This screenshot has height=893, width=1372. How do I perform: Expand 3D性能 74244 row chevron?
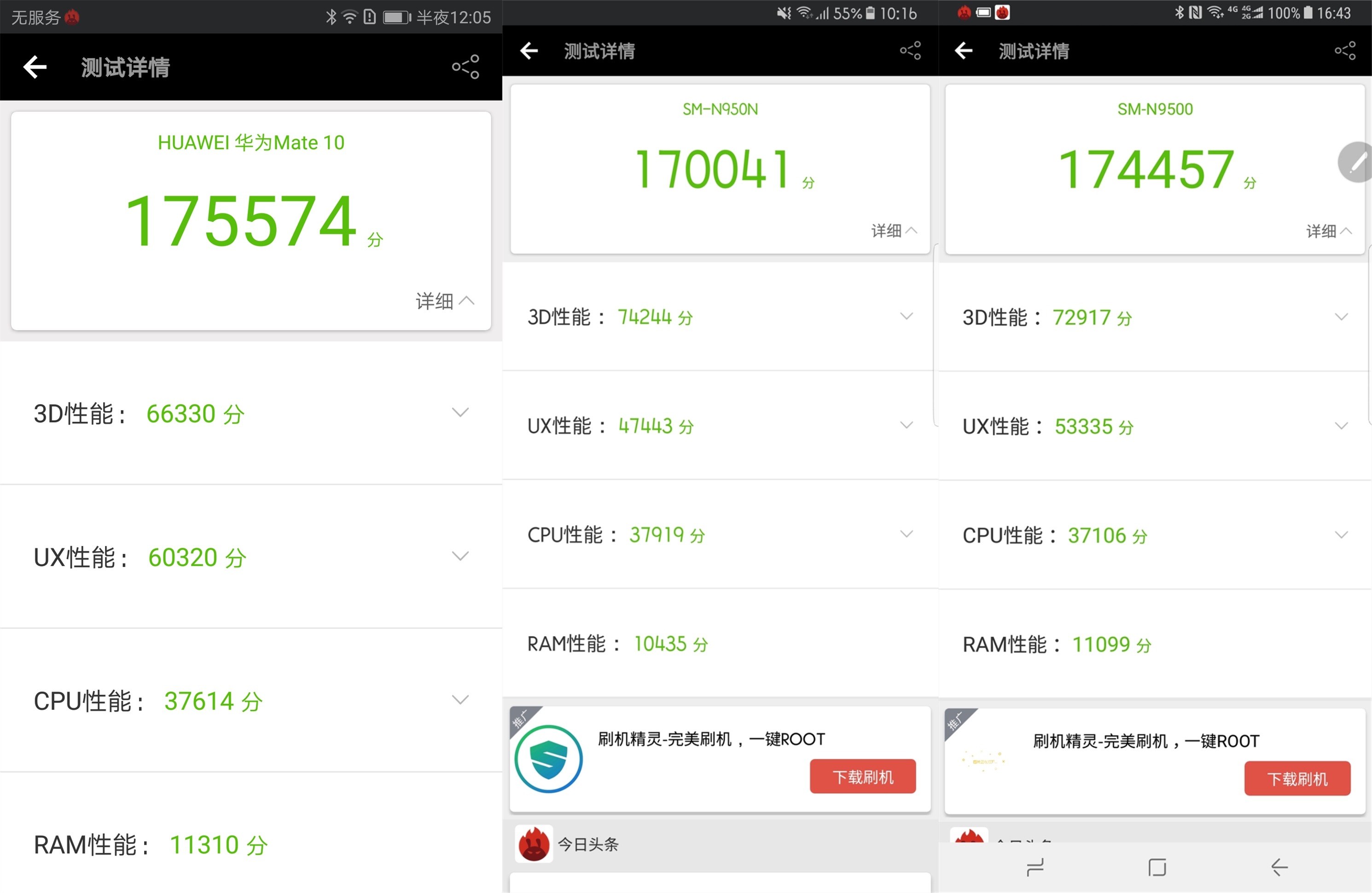click(907, 316)
